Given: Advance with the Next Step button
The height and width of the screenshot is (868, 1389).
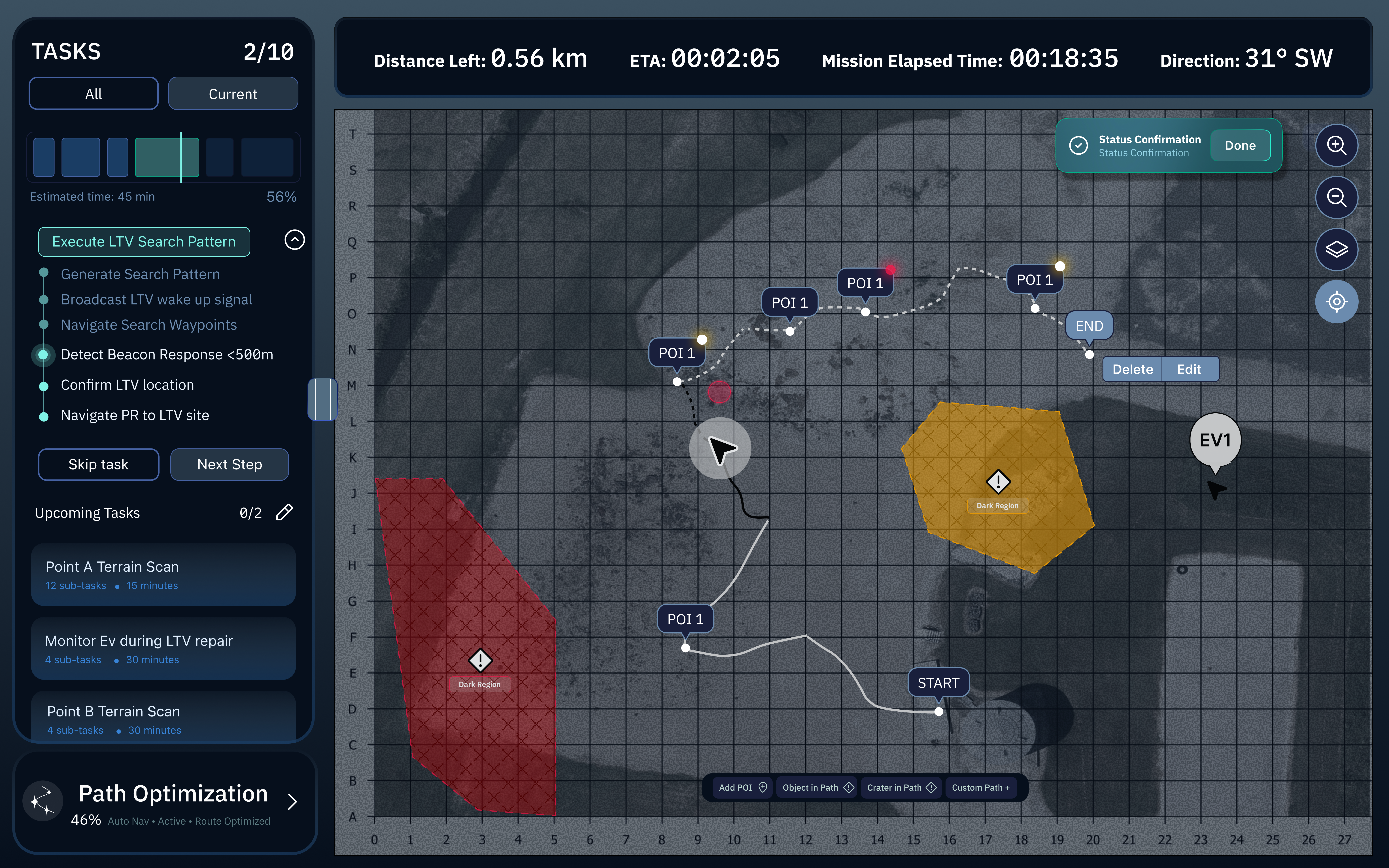Looking at the screenshot, I should tap(230, 464).
